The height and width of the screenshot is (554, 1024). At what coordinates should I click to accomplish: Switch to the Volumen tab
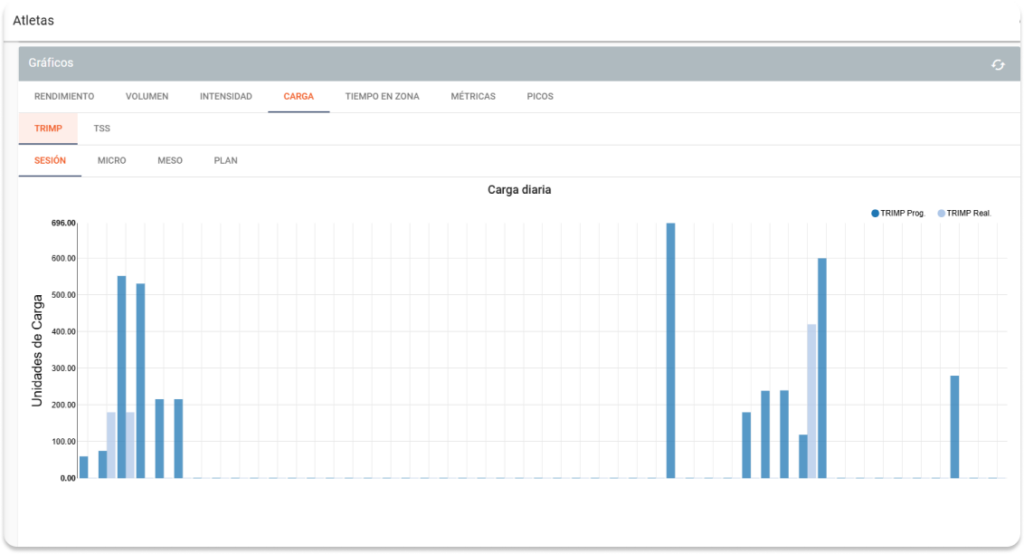point(147,97)
